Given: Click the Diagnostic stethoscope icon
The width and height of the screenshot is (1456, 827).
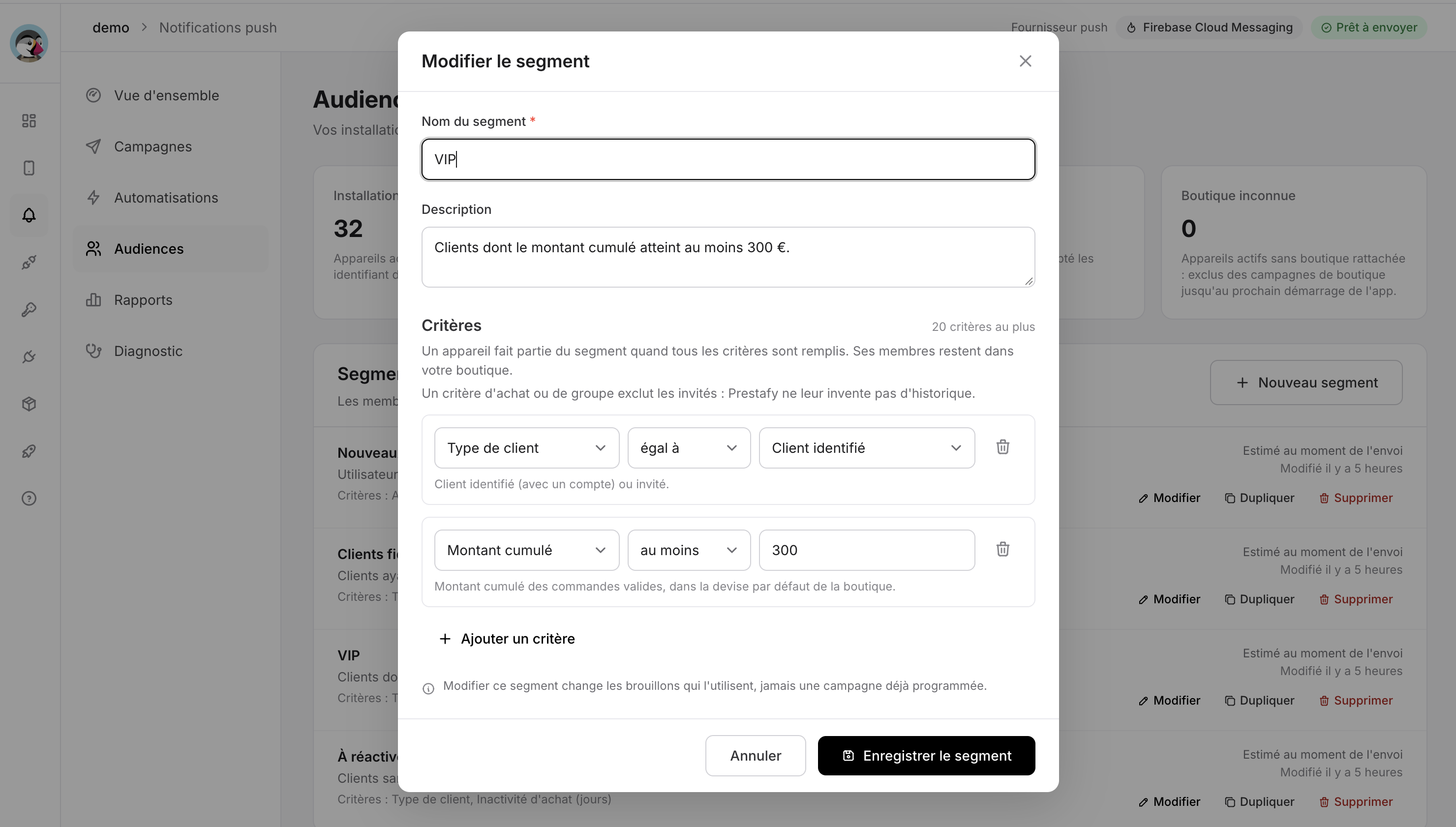Looking at the screenshot, I should (x=93, y=351).
